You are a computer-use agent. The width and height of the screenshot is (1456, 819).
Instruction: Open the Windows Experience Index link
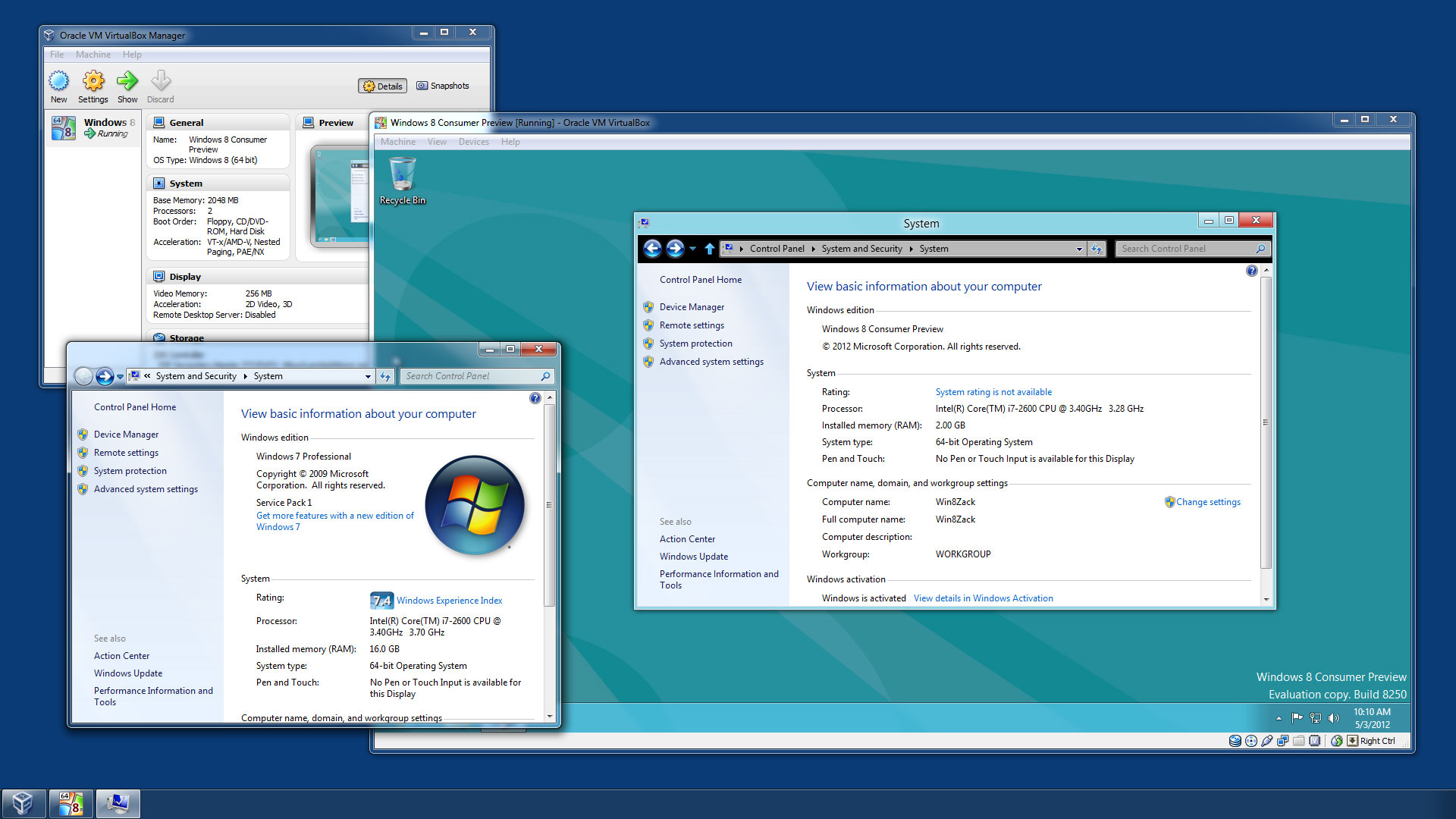click(x=449, y=601)
